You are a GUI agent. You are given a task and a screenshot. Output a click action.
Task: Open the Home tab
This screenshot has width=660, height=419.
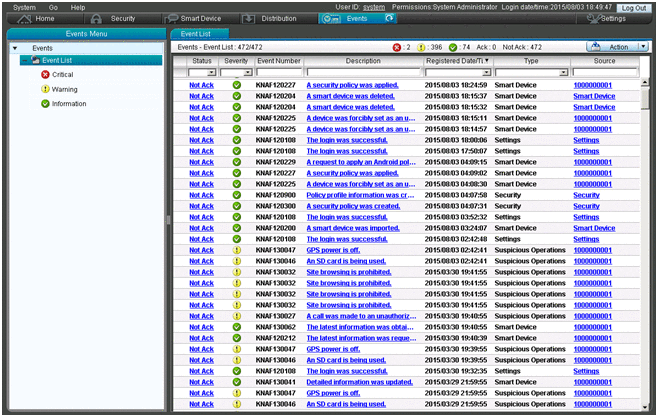click(x=38, y=19)
